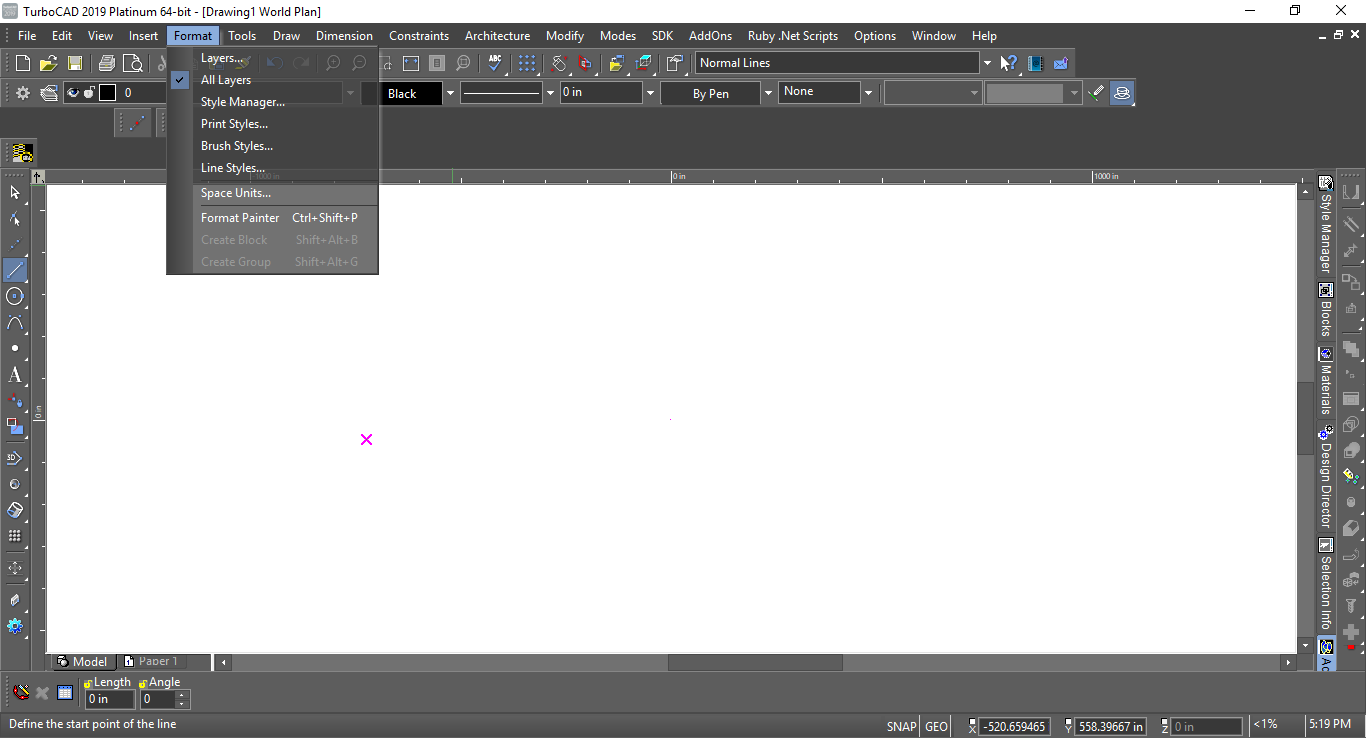Send drawing by mail envelope icon
Viewport: 1366px width, 738px height.
(x=1061, y=63)
